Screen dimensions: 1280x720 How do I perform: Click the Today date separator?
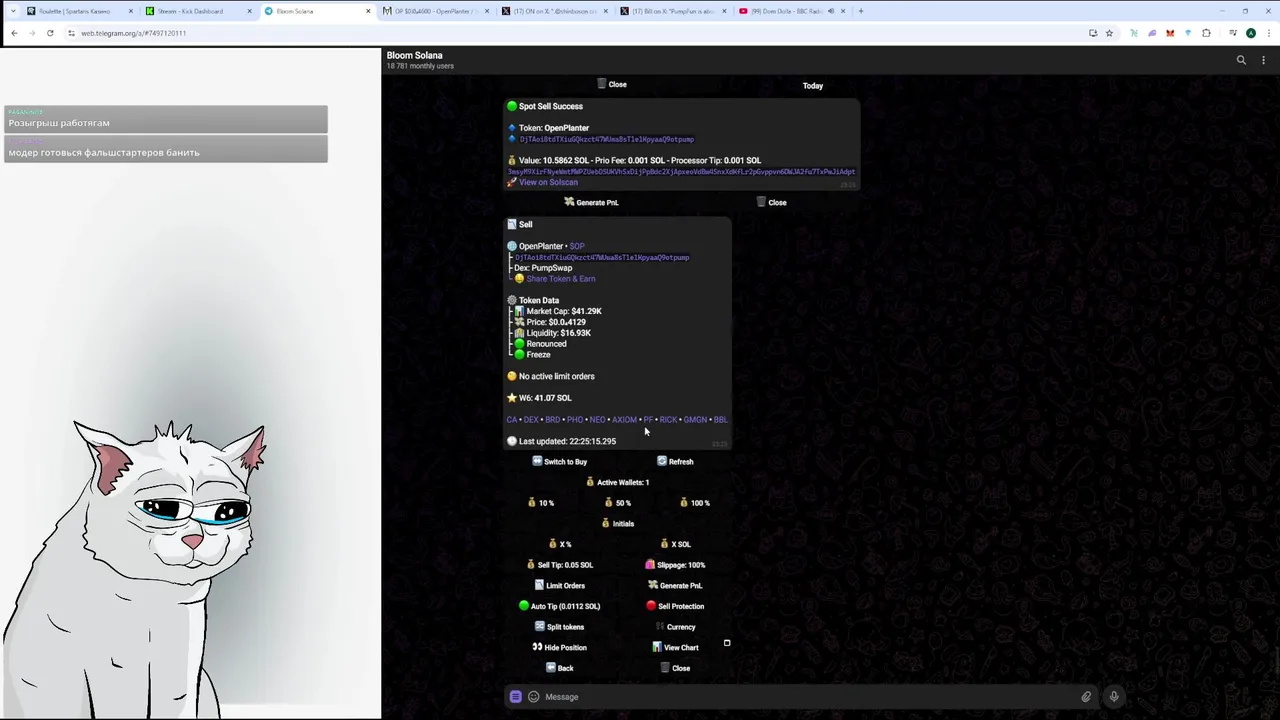pos(813,86)
